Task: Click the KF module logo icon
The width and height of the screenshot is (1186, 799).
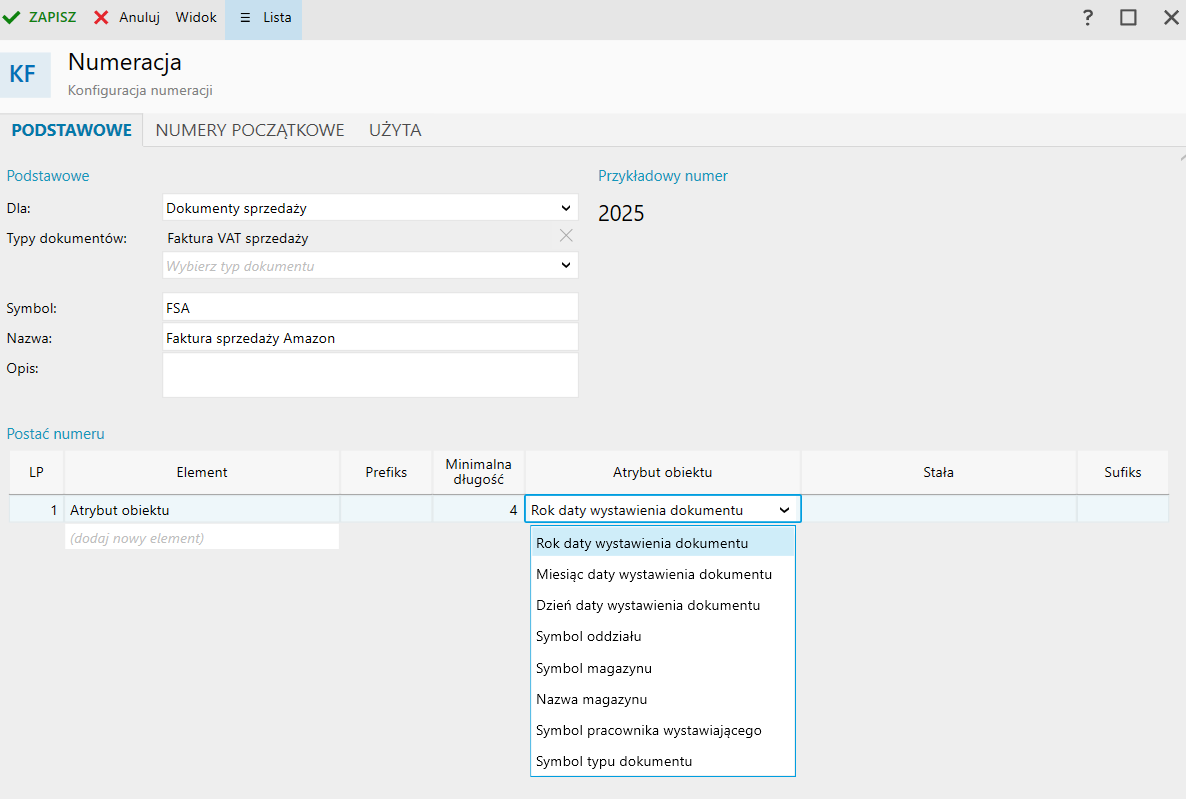Action: click(x=24, y=75)
